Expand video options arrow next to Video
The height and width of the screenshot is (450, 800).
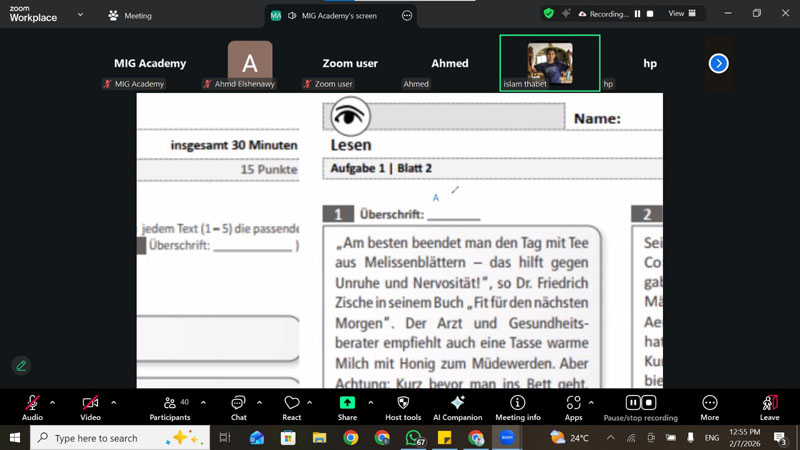pos(113,402)
